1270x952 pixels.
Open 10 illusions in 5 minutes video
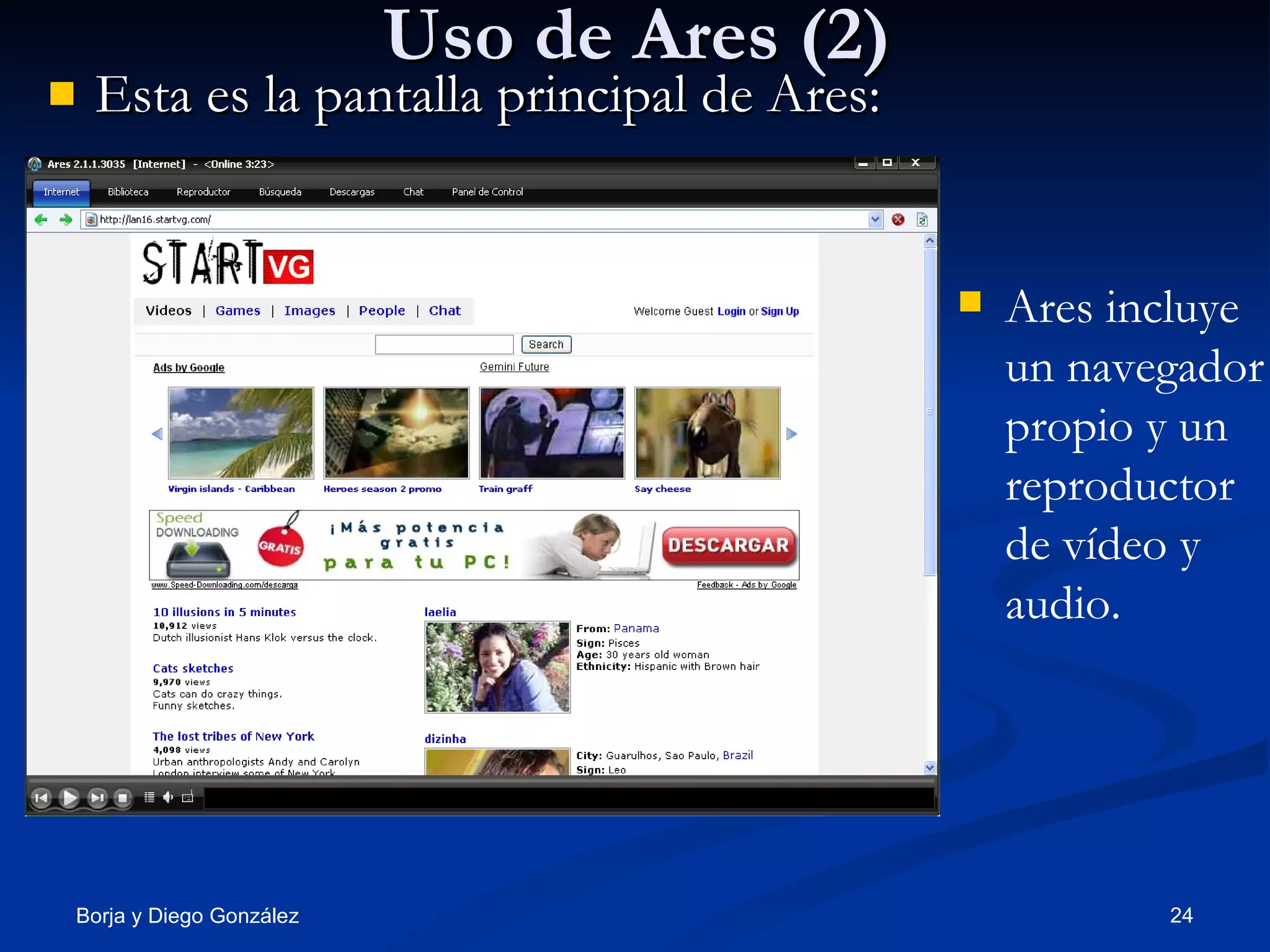click(224, 612)
